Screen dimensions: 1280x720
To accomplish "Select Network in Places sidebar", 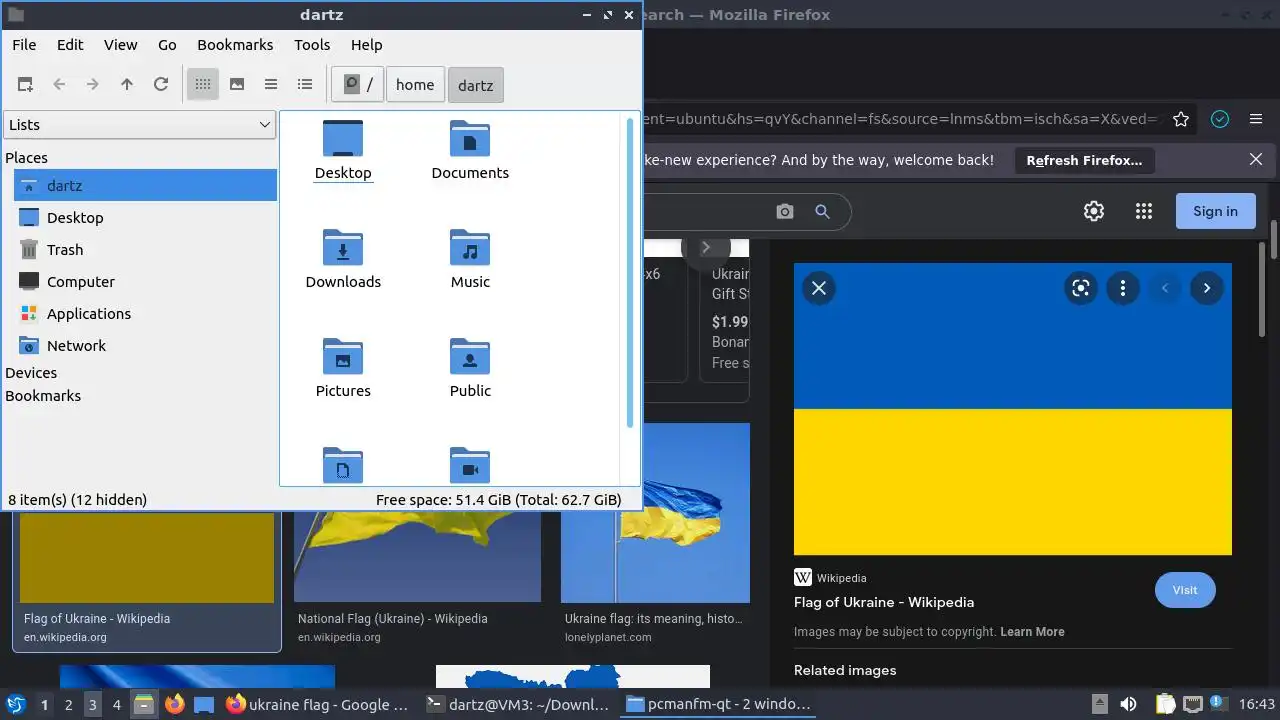I will [x=145, y=346].
